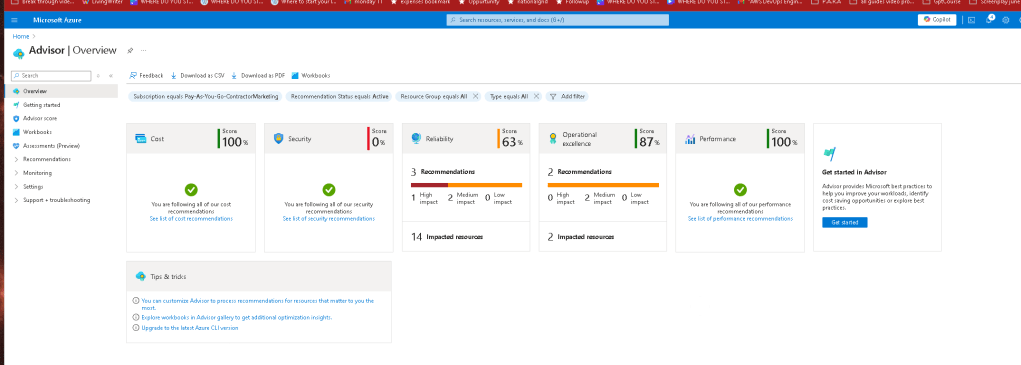Click 2 Impacted resources in Operational excellence
This screenshot has width=1021, height=365.
581,237
